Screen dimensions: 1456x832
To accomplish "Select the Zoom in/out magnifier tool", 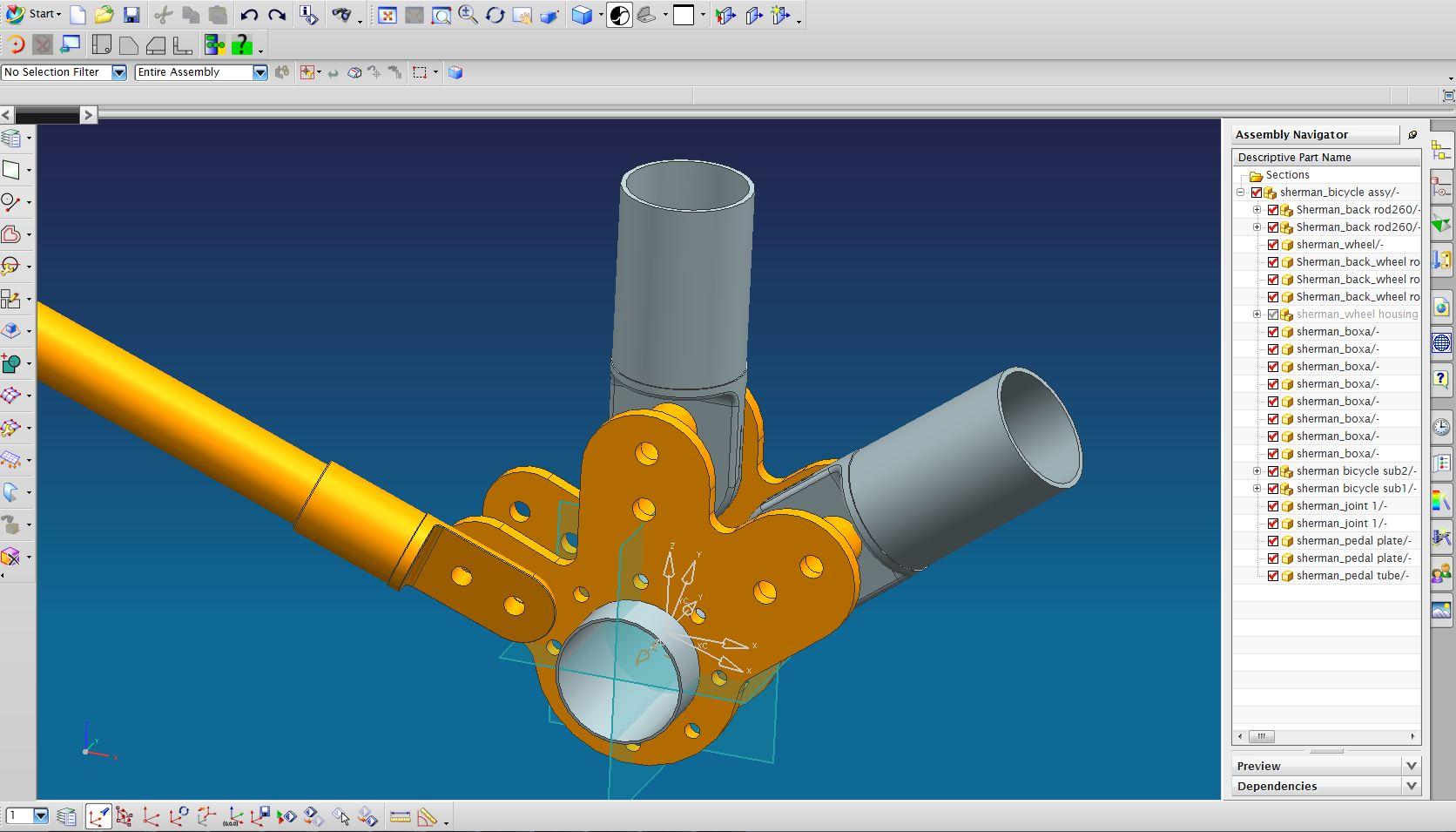I will tap(468, 15).
